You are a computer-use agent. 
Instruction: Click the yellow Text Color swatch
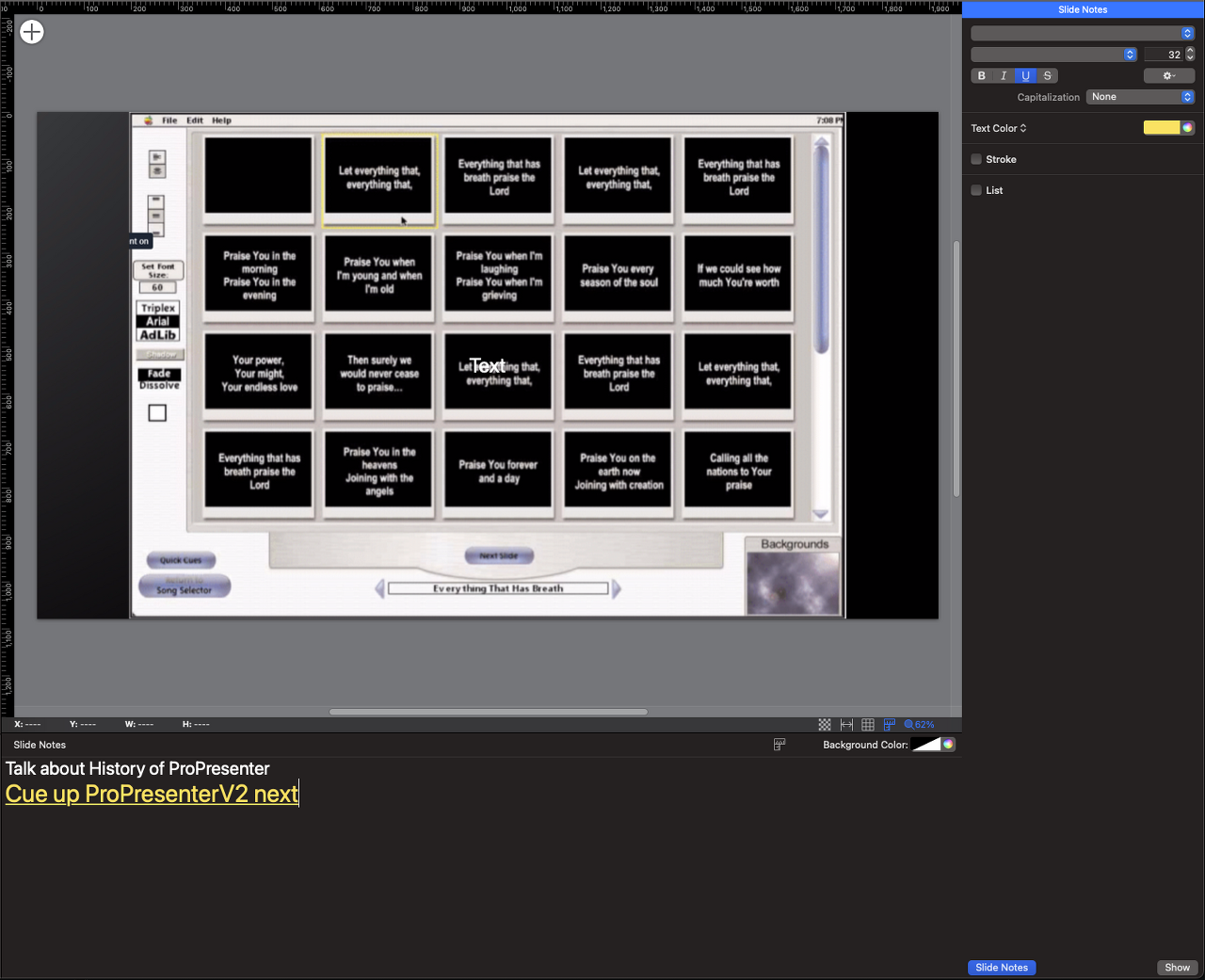point(1162,128)
